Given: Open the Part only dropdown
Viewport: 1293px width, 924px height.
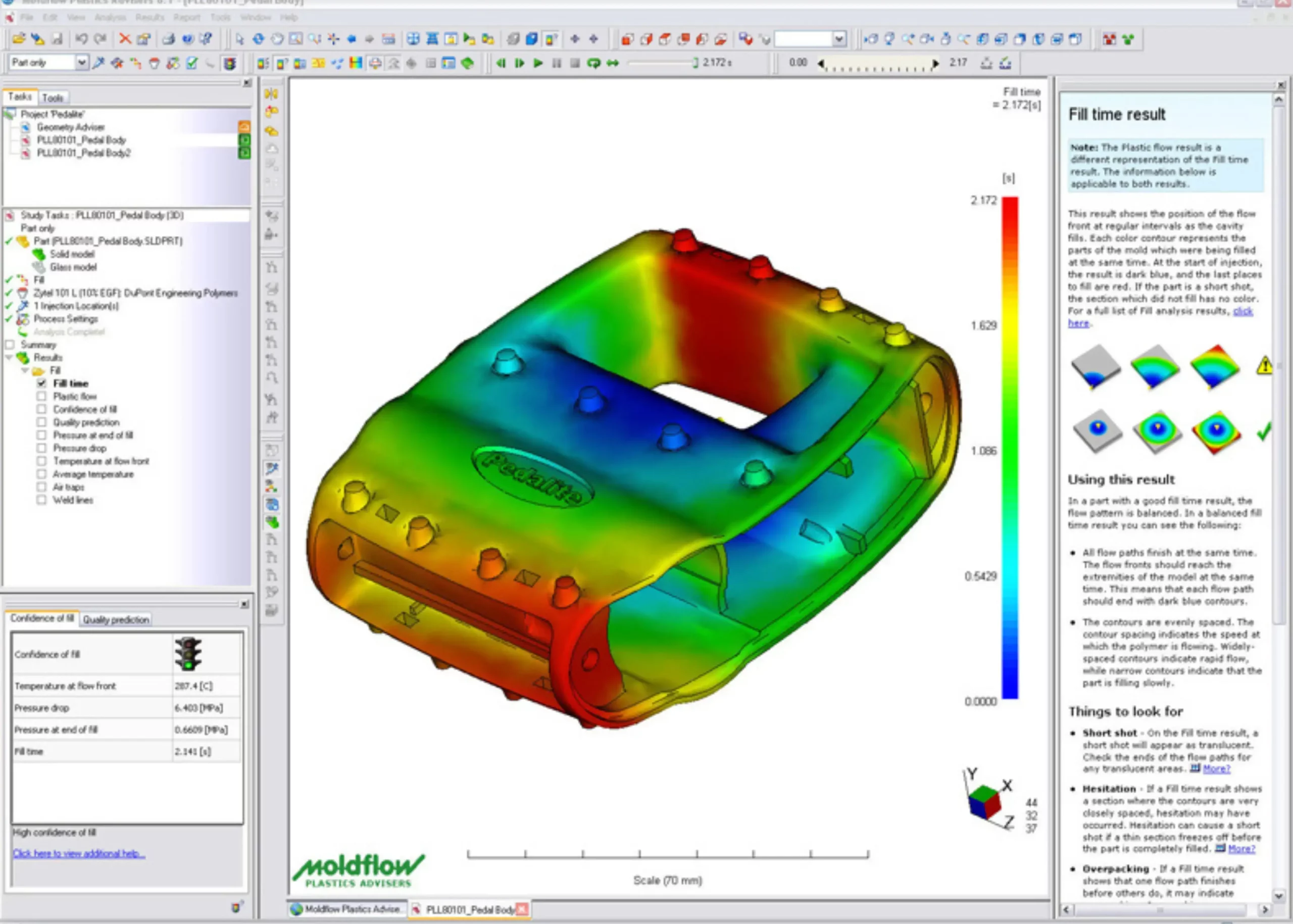Looking at the screenshot, I should coord(82,63).
